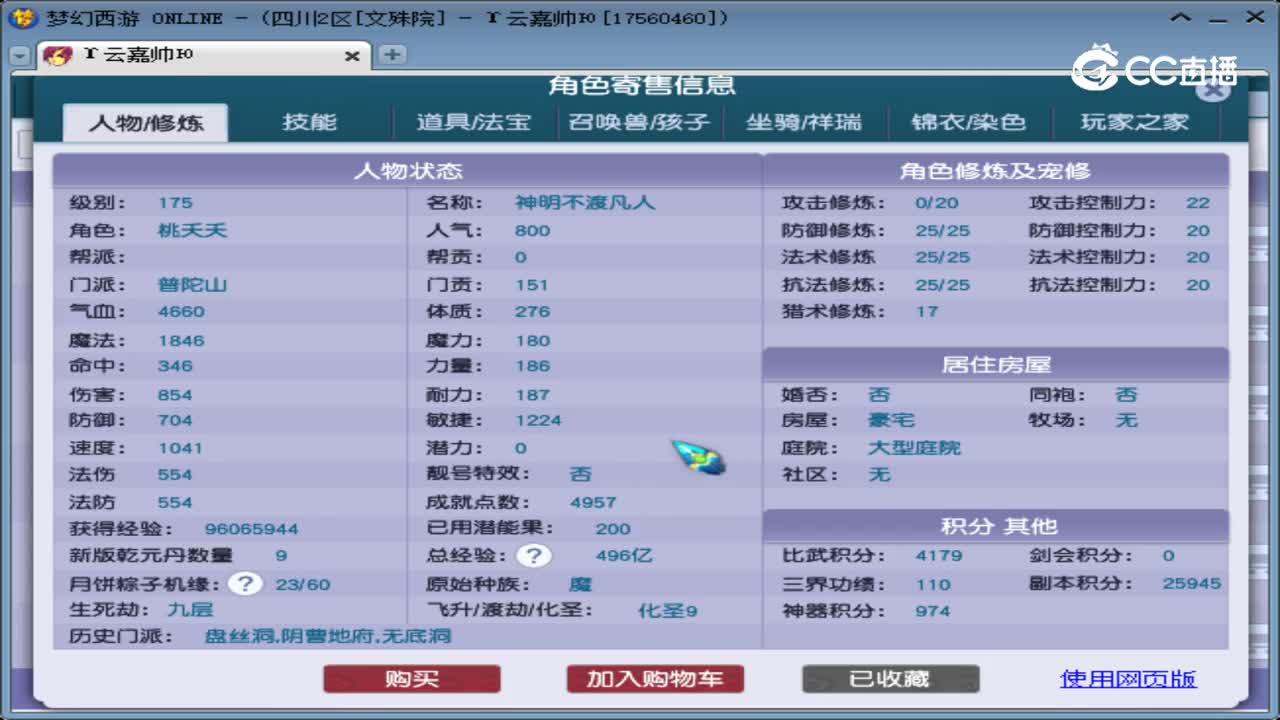1280x720 pixels.
Task: Click the game icon in title bar
Action: coord(22,18)
